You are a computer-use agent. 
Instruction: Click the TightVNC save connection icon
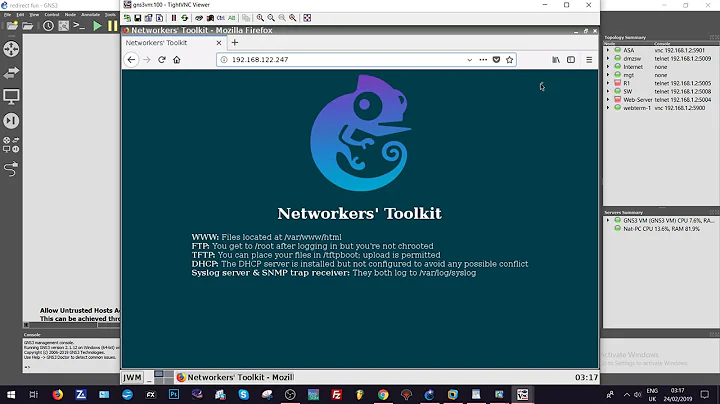click(x=137, y=18)
